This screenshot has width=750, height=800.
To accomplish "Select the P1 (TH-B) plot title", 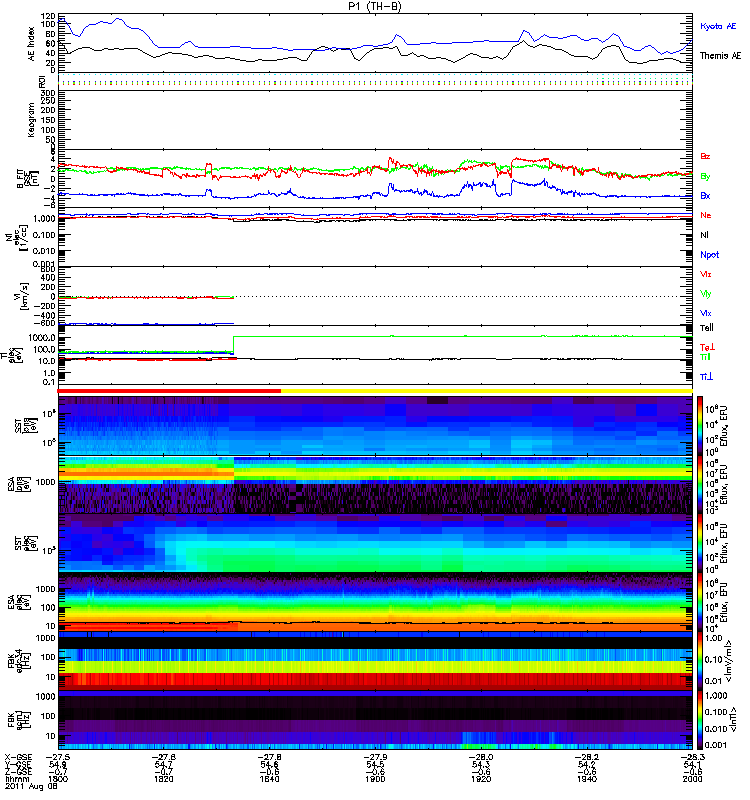I will click(x=375, y=6).
